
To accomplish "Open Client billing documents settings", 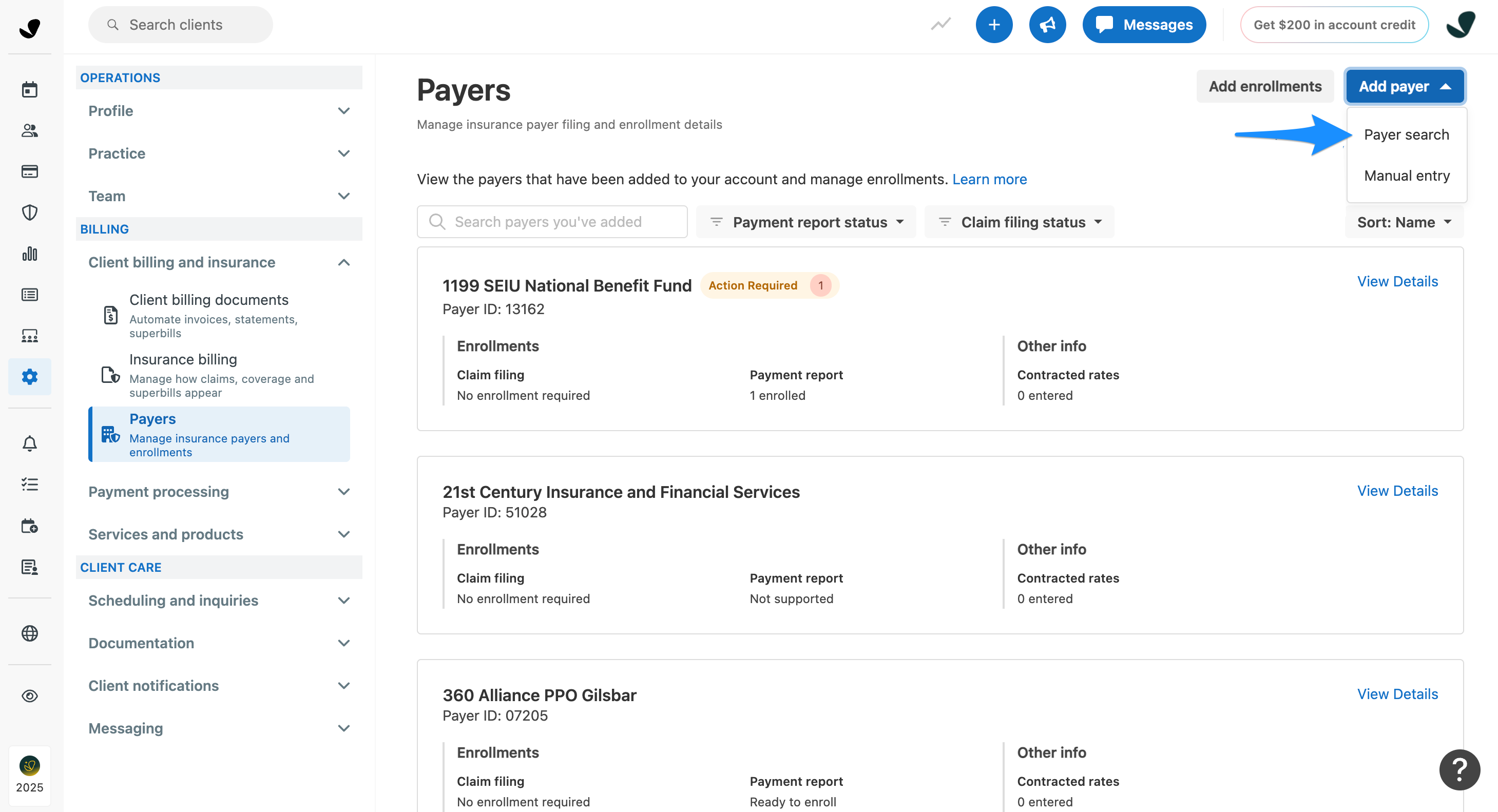I will tap(219, 316).
